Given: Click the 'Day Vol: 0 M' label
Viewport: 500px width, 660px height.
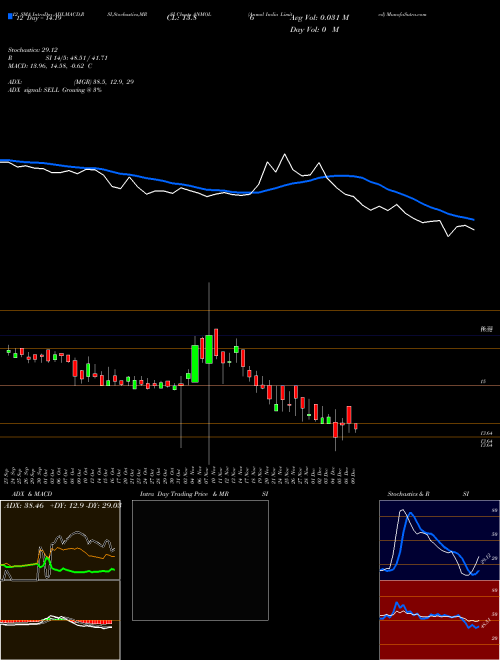Looking at the screenshot, I should pos(314,30).
